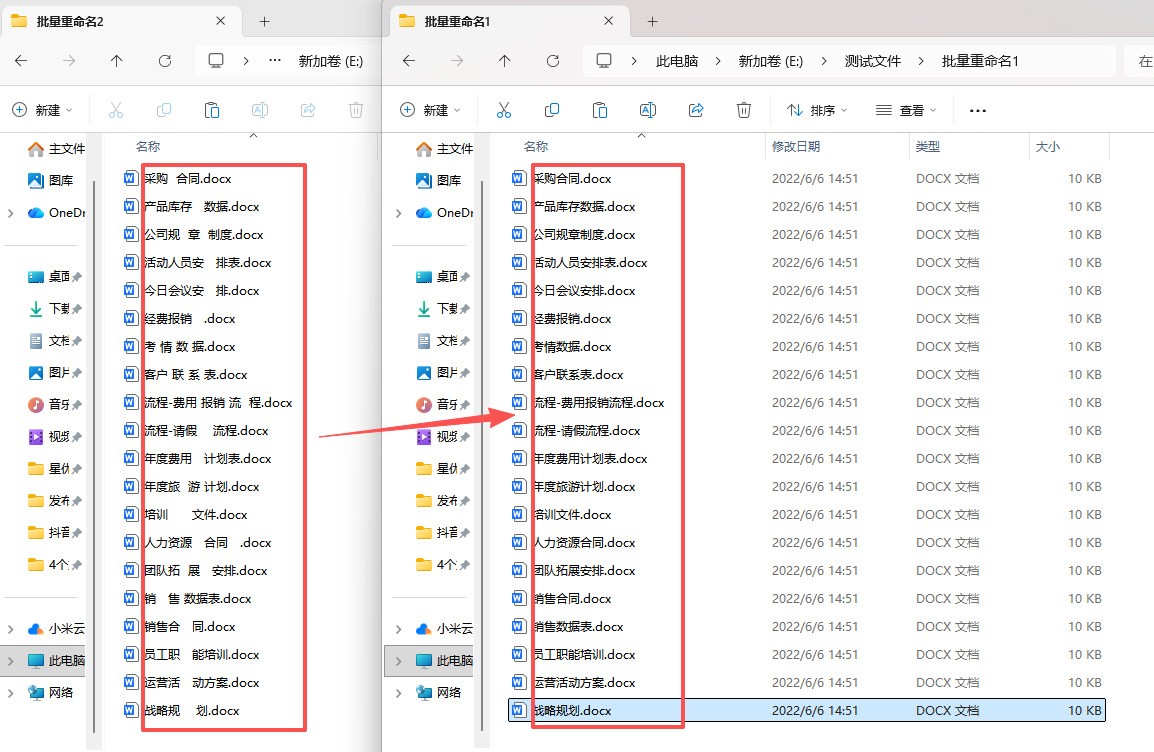Screen dimensions: 1154x752
Task: Select 公司规章制度.docx in 批量重命名1
Action: point(807,234)
